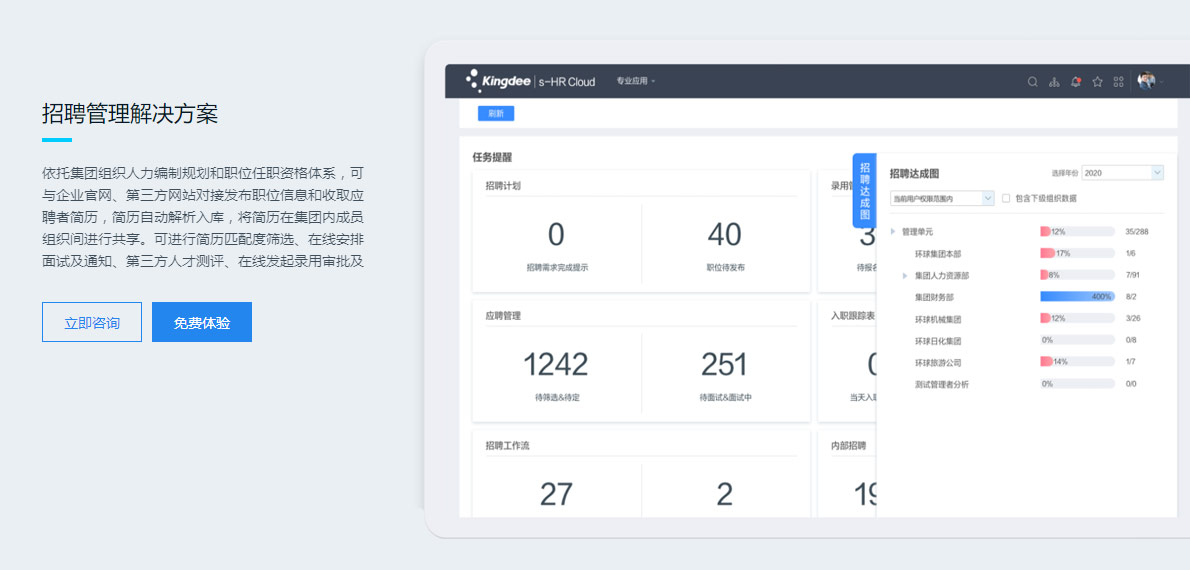Screen dimensions: 1190x570
Task: Expand the 管理单元 tree node
Action: tap(892, 231)
